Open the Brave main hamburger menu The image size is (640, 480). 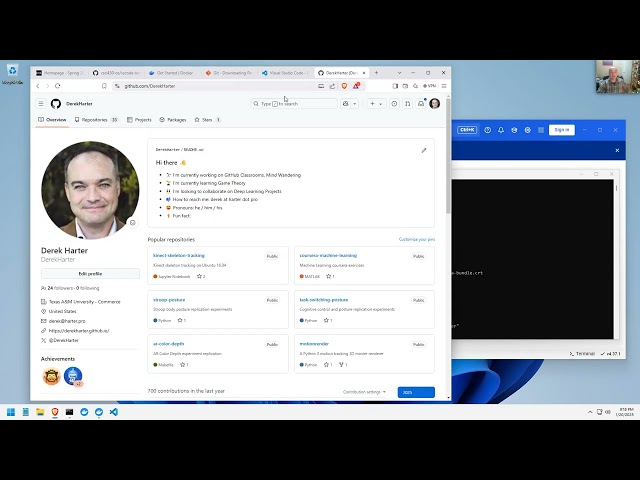444,86
